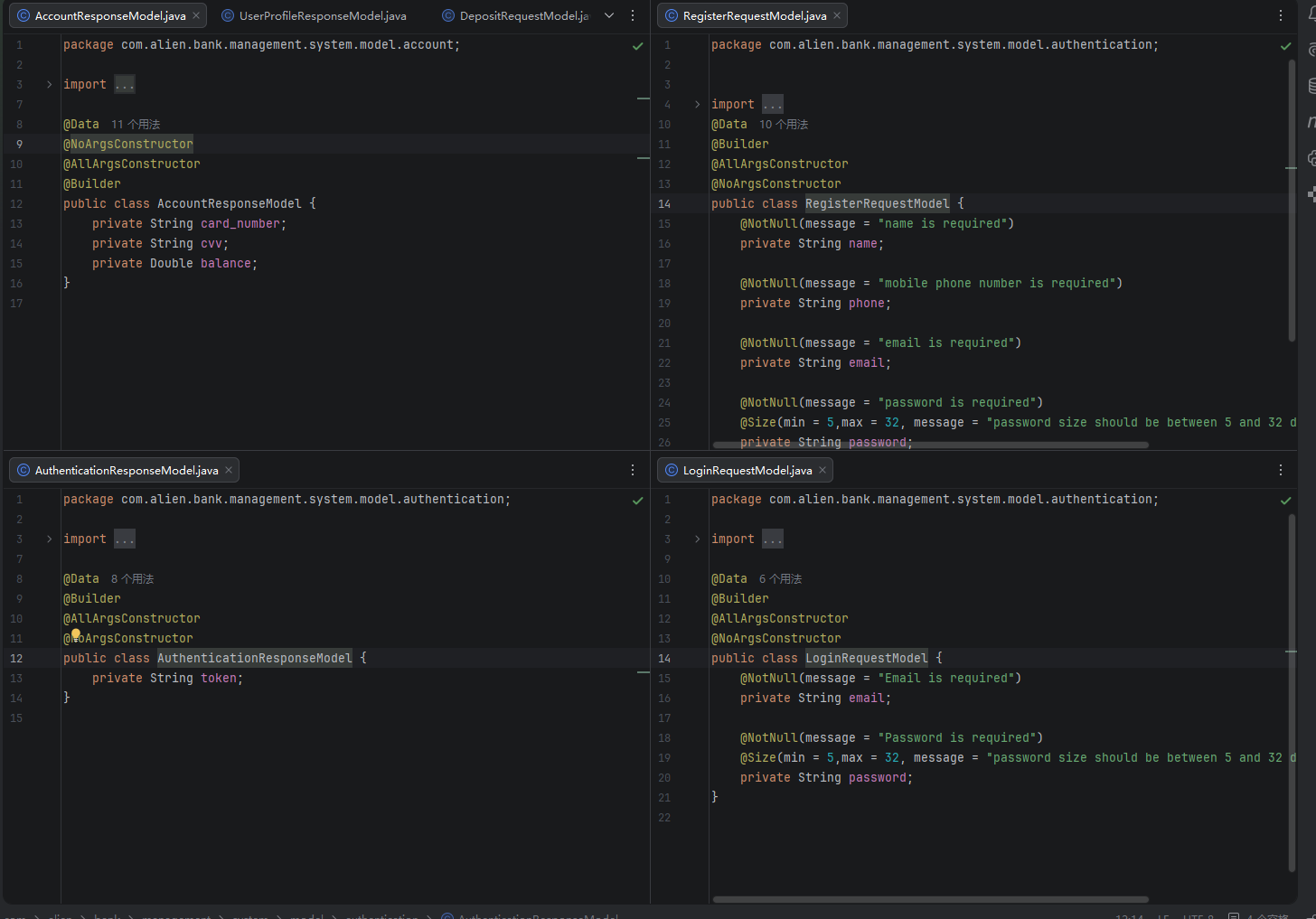The width and height of the screenshot is (1316, 919).
Task: Open RegisterRequestModel editor options menu
Action: click(x=1281, y=15)
